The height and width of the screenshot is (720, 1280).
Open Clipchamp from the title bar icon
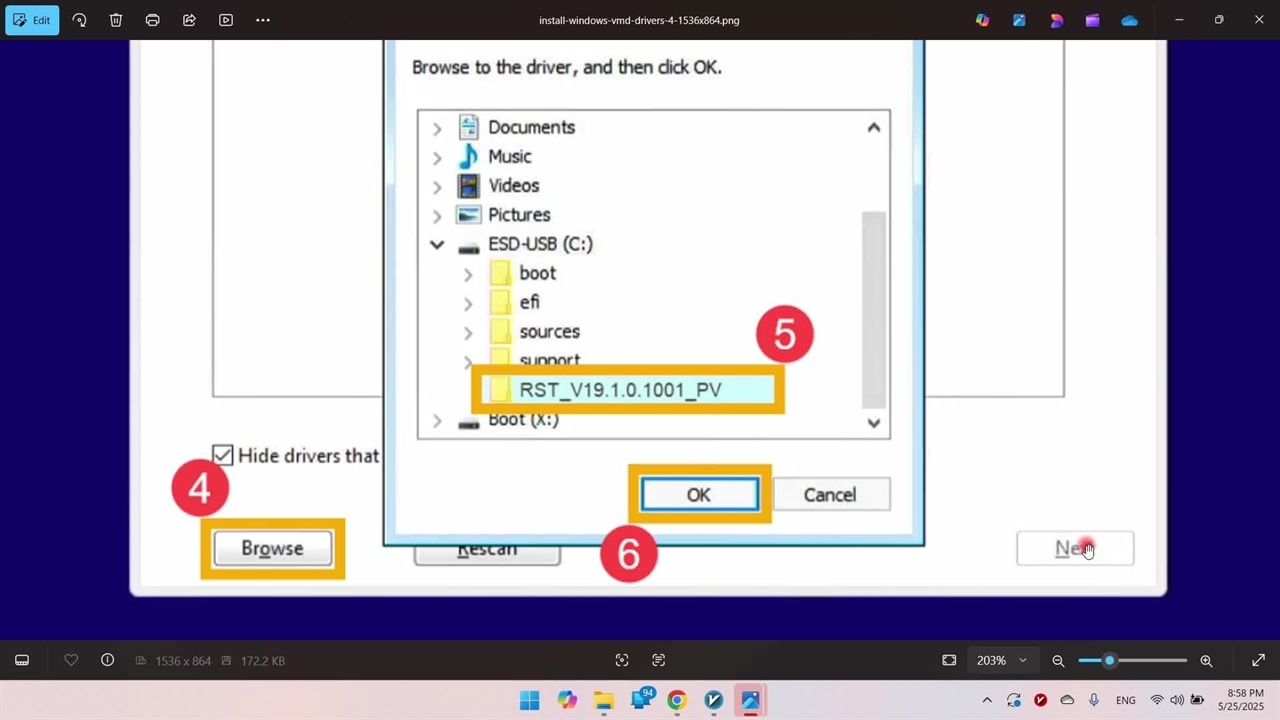tap(1092, 20)
